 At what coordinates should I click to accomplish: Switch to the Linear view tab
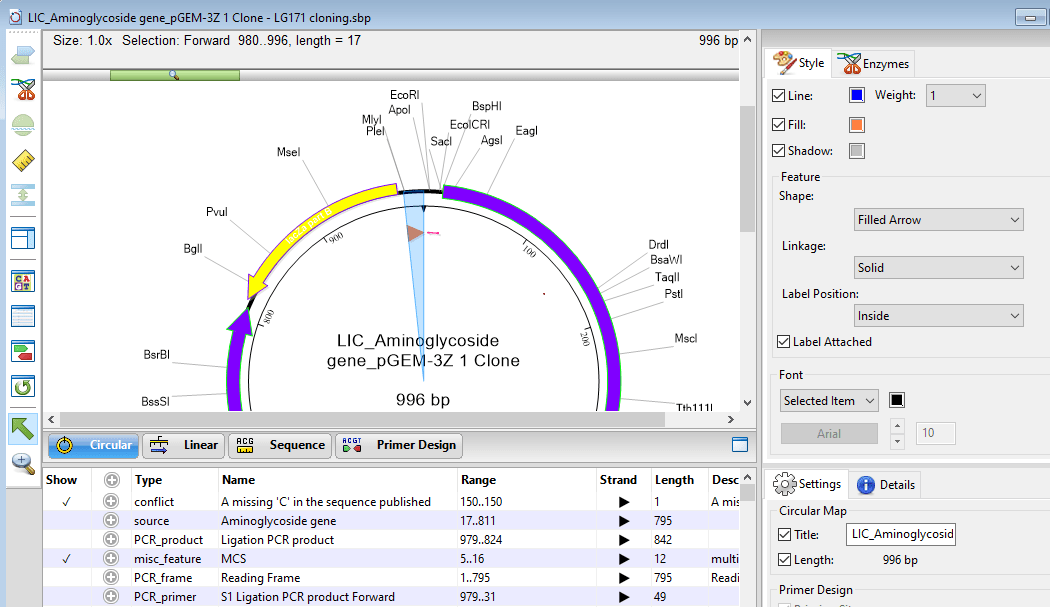coord(184,446)
